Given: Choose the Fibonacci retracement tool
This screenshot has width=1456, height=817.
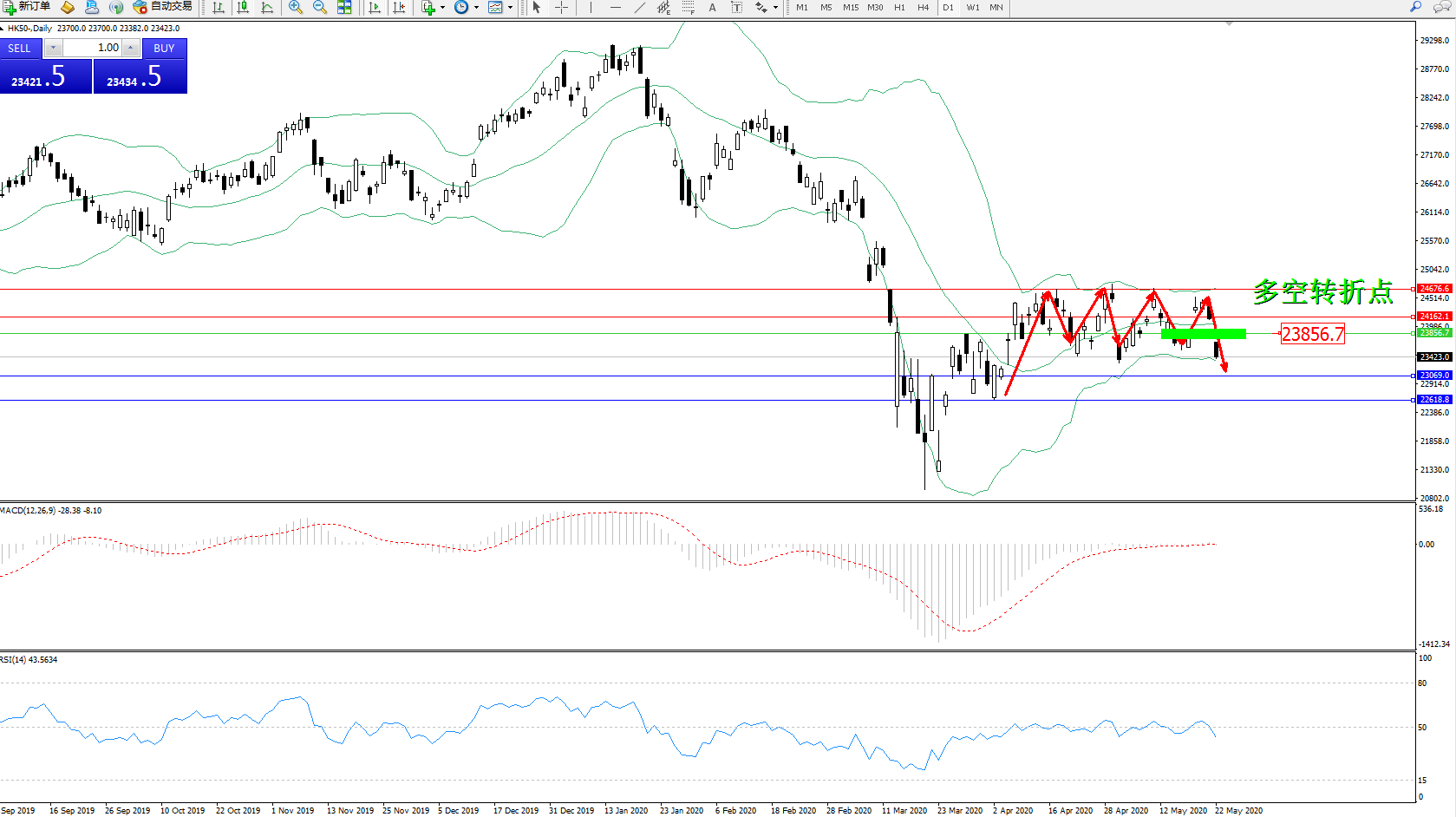Looking at the screenshot, I should [x=689, y=7].
